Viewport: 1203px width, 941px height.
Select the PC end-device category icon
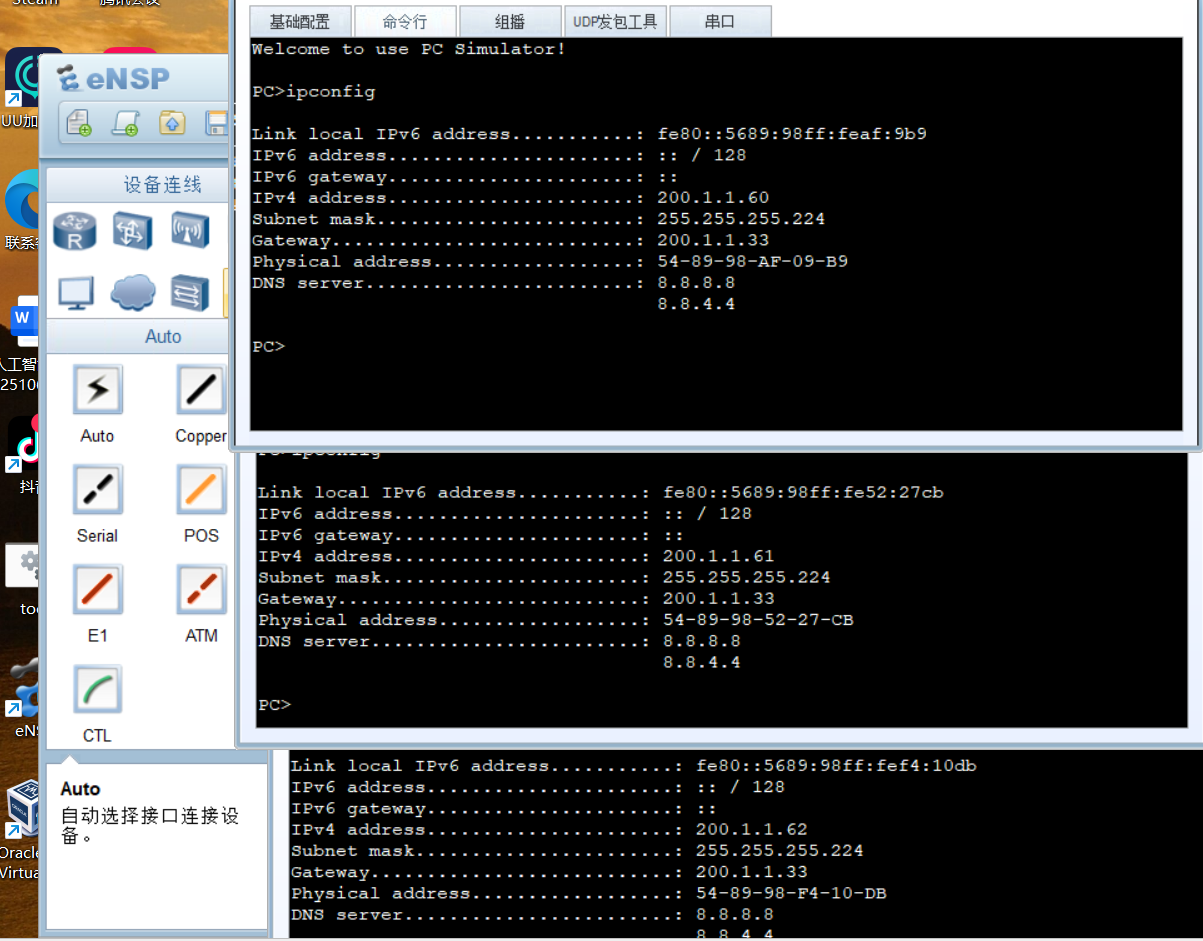click(75, 293)
